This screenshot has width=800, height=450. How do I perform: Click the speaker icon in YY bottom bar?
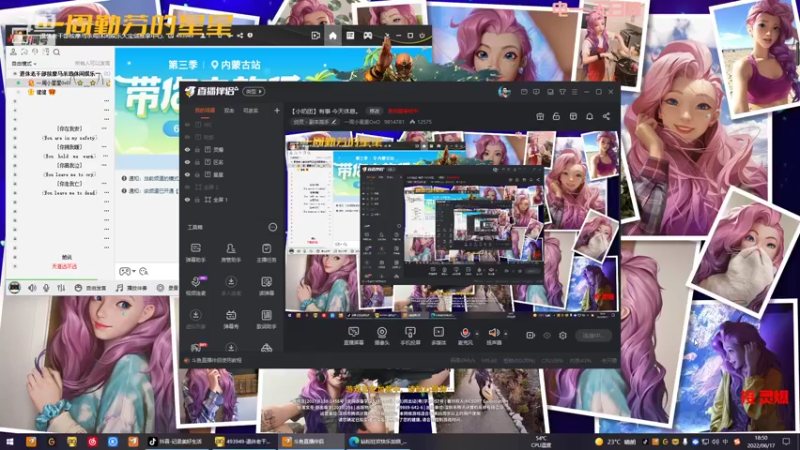coord(32,288)
